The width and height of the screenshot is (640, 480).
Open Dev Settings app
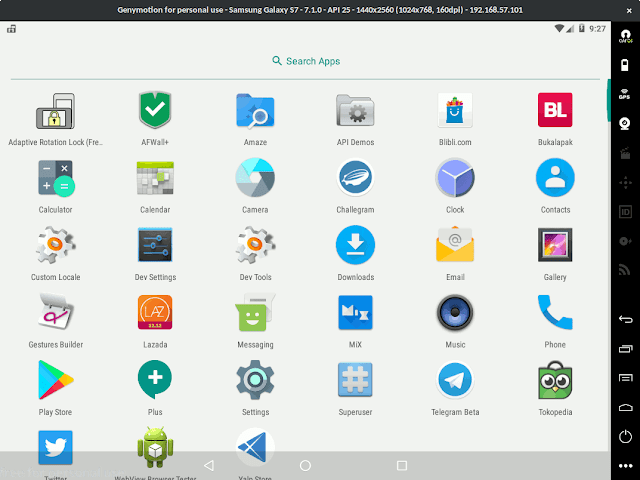click(155, 245)
